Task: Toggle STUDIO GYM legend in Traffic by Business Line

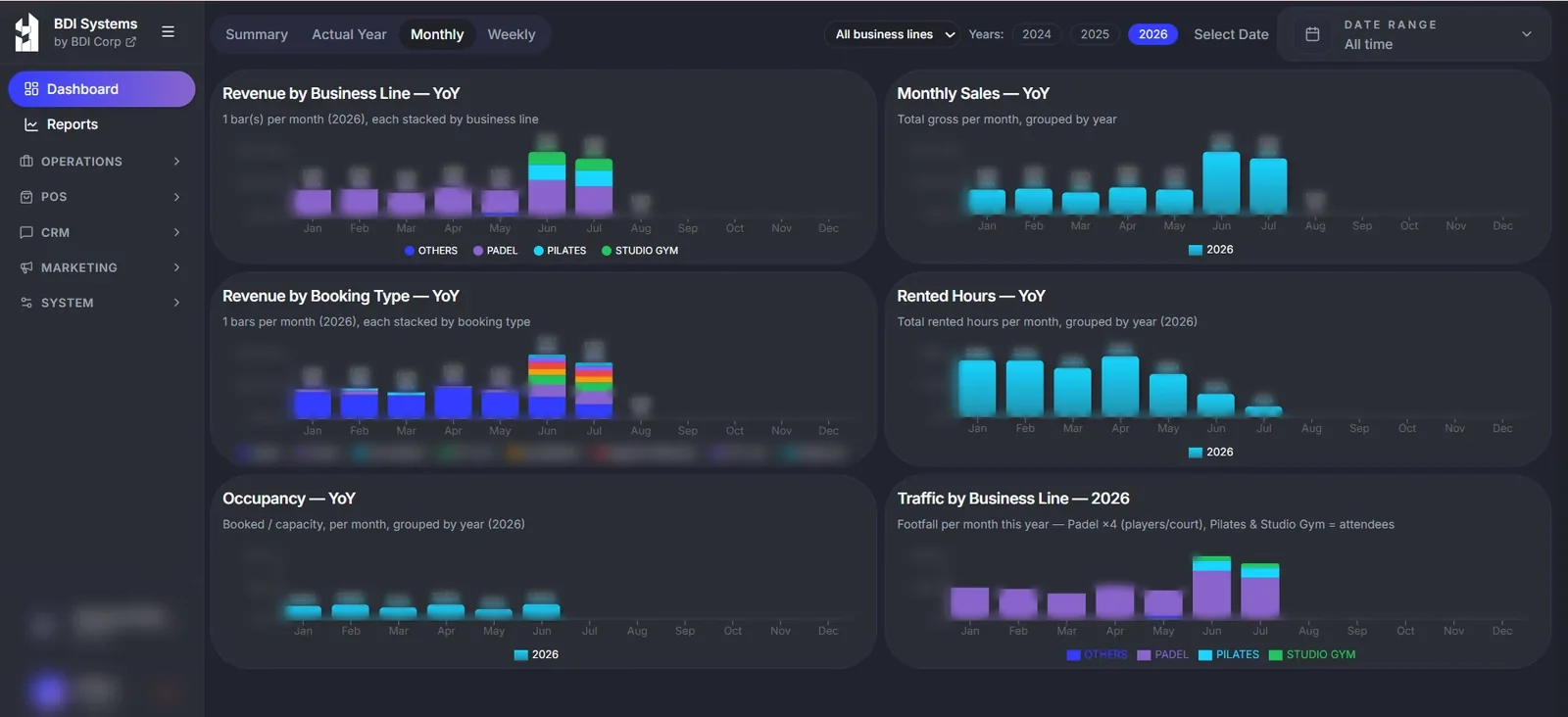Action: (x=1312, y=655)
